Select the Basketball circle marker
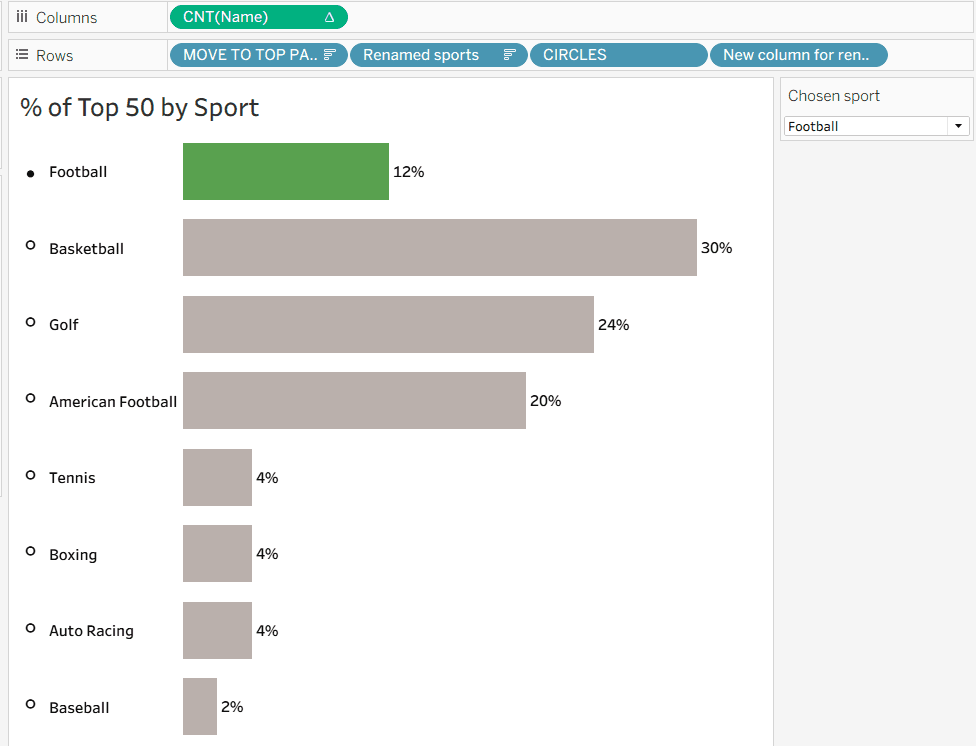 click(x=31, y=246)
